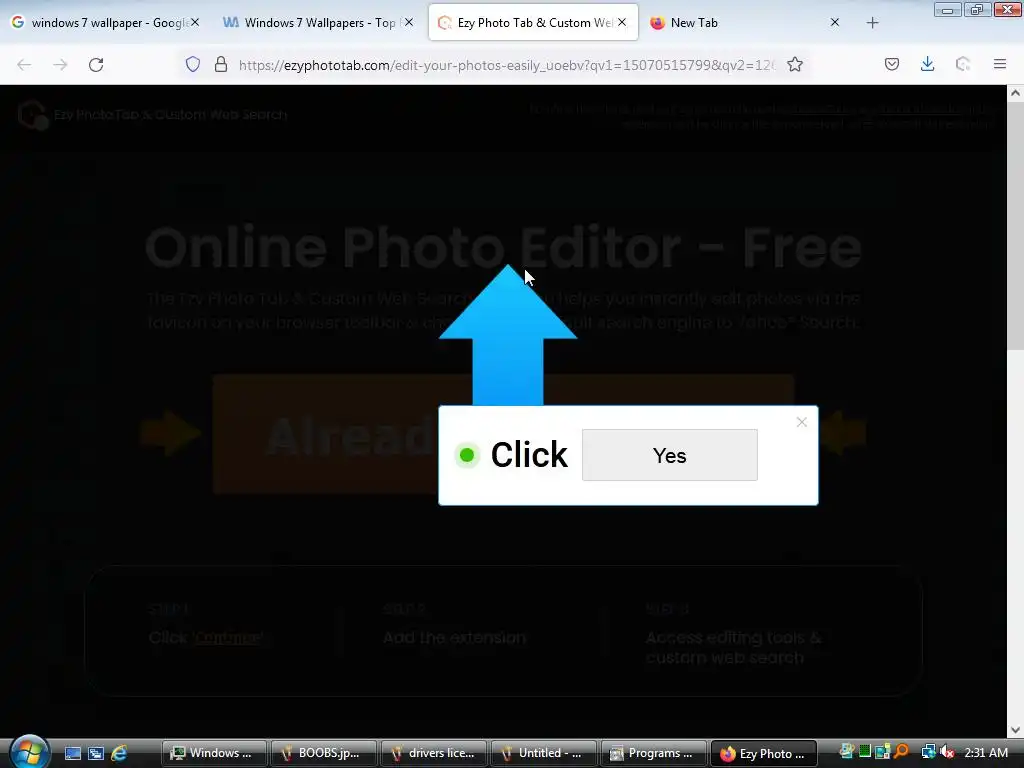
Task: Select the Ezy Photo Tab browser tab
Action: click(534, 23)
